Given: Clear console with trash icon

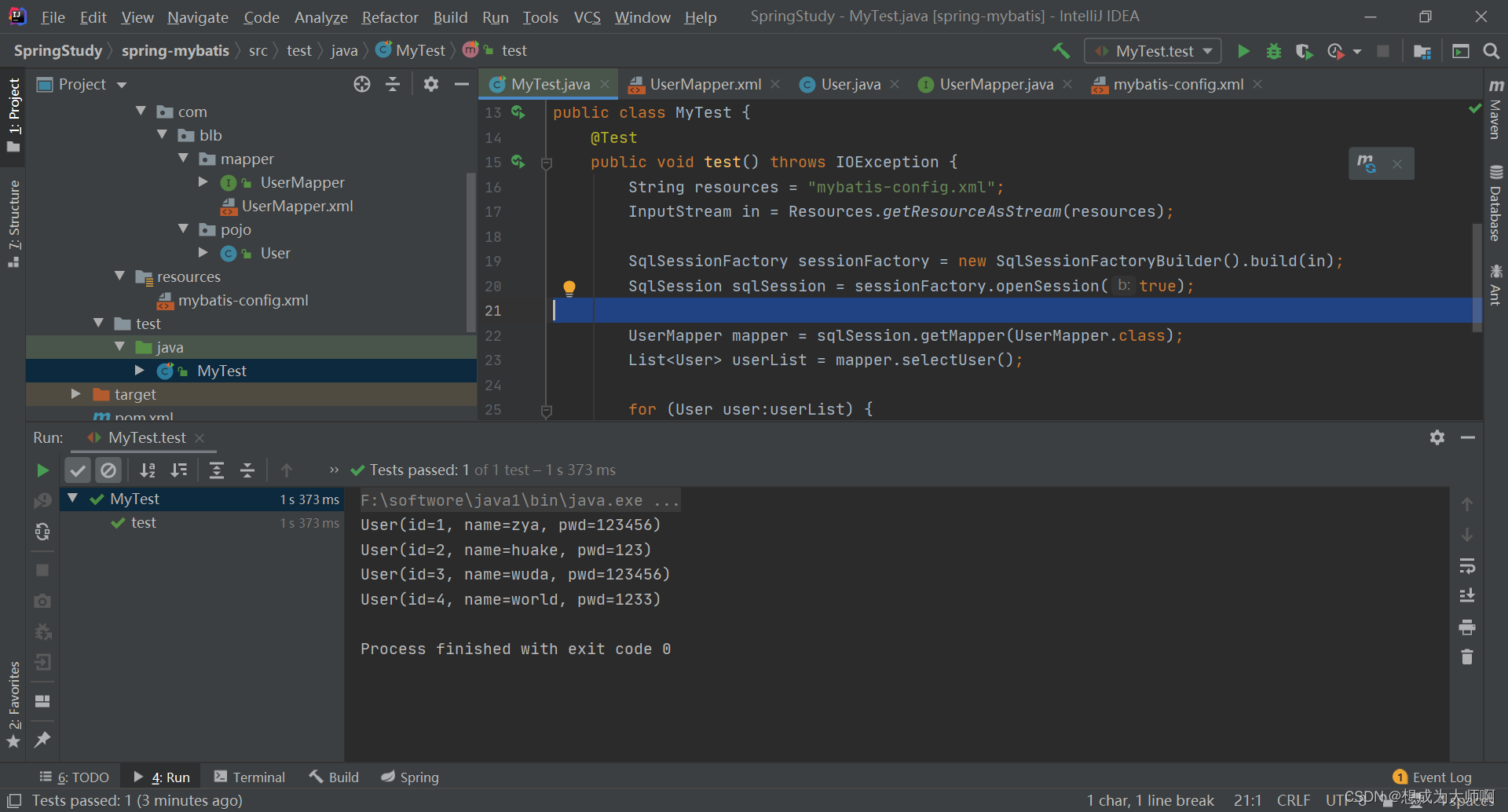Looking at the screenshot, I should tap(1466, 657).
